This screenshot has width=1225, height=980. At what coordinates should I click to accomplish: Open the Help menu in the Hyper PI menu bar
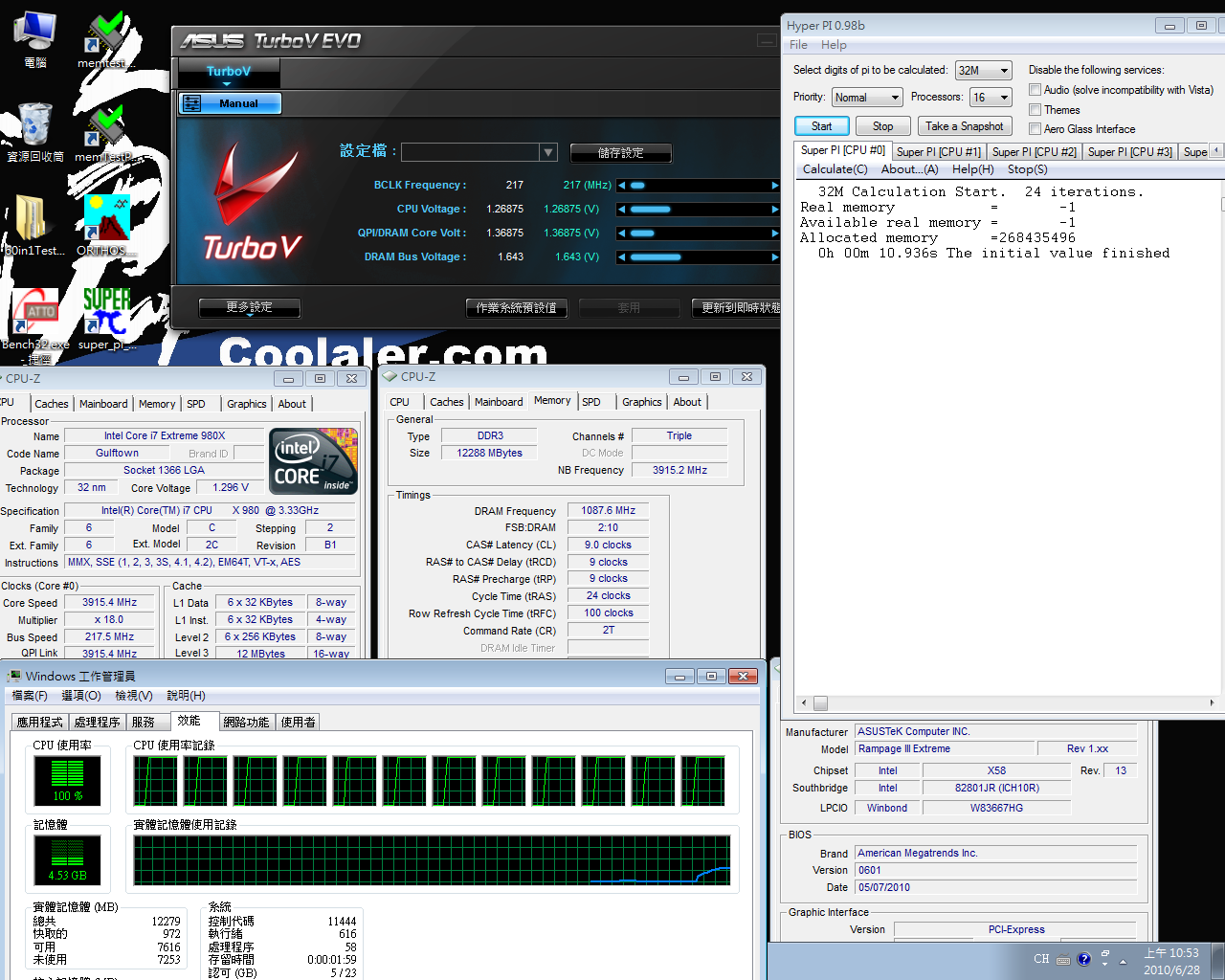pyautogui.click(x=834, y=45)
